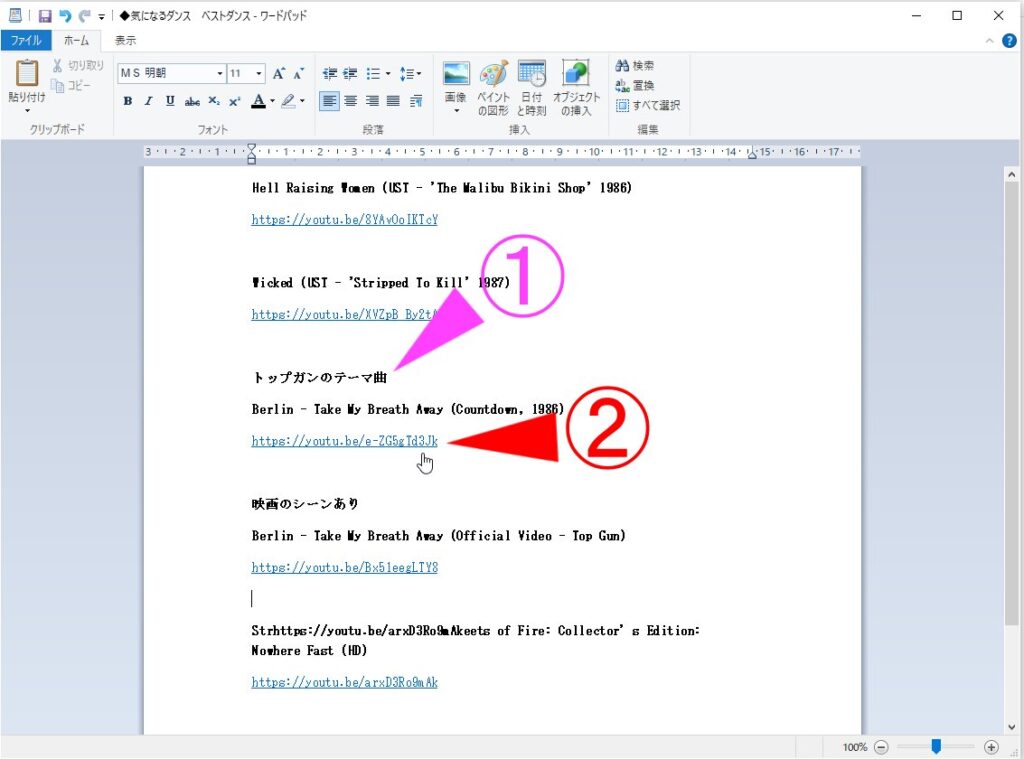The height and width of the screenshot is (759, 1024).
Task: Toggle subscript formatting
Action: 214,101
